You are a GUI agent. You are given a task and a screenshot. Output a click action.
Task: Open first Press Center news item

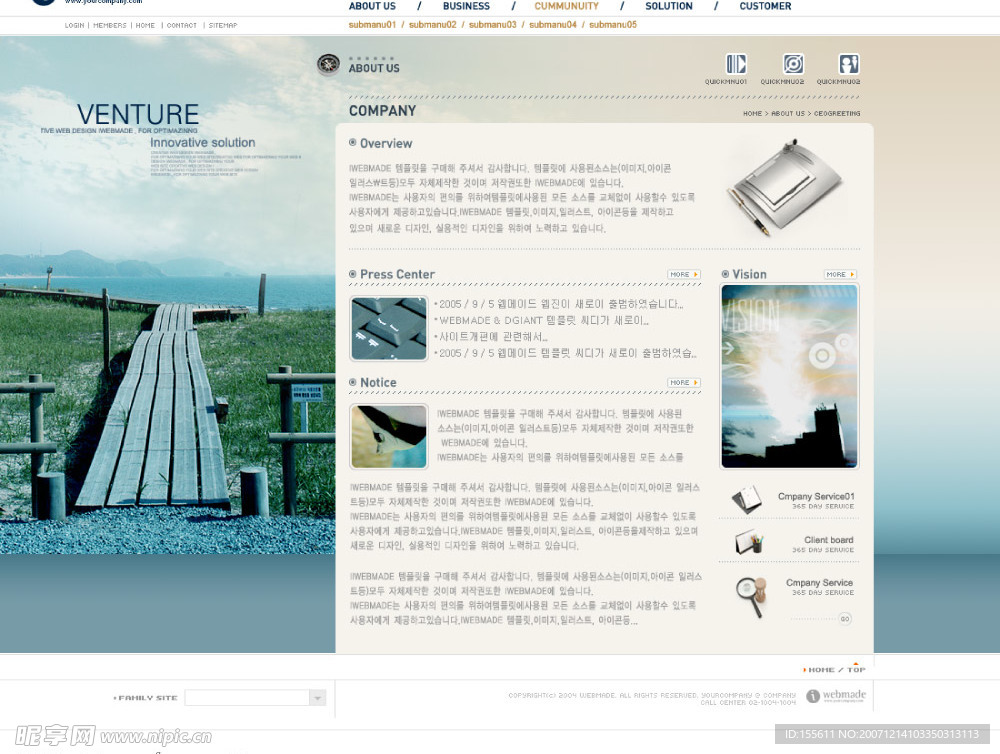[x=559, y=304]
